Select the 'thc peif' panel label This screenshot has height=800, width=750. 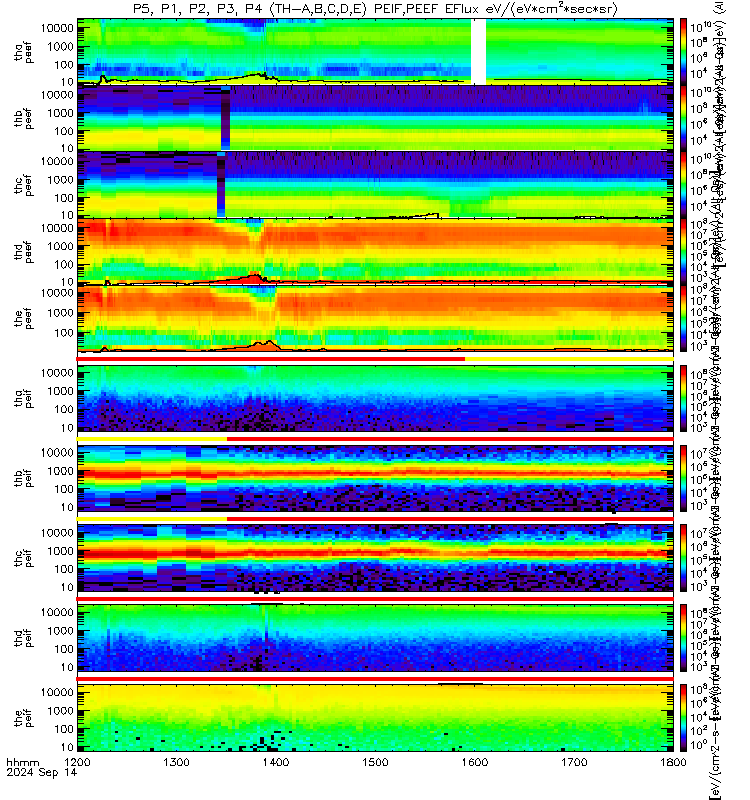(x=23, y=558)
